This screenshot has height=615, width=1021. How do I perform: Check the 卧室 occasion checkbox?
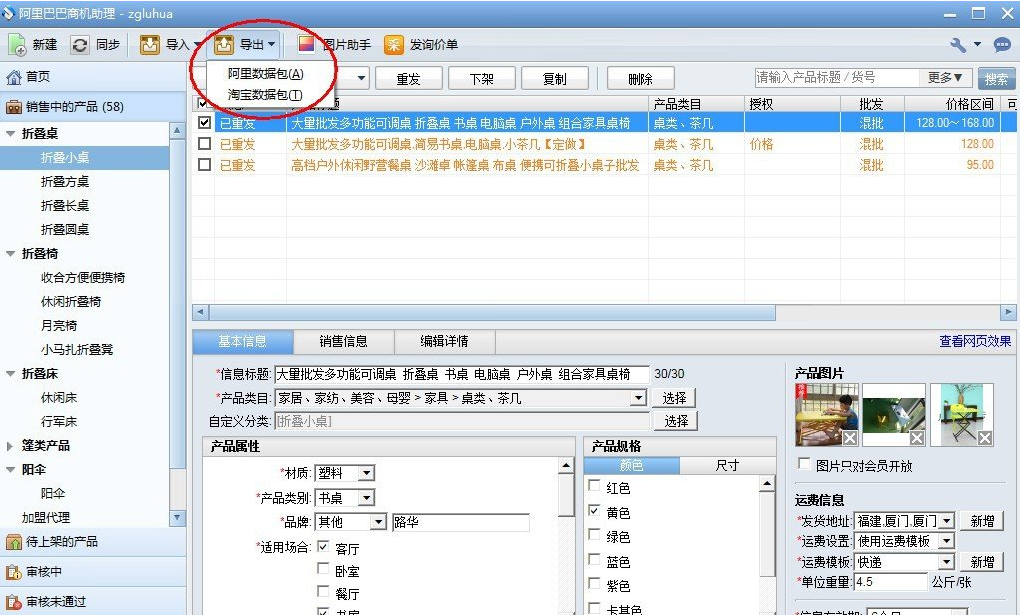(322, 569)
